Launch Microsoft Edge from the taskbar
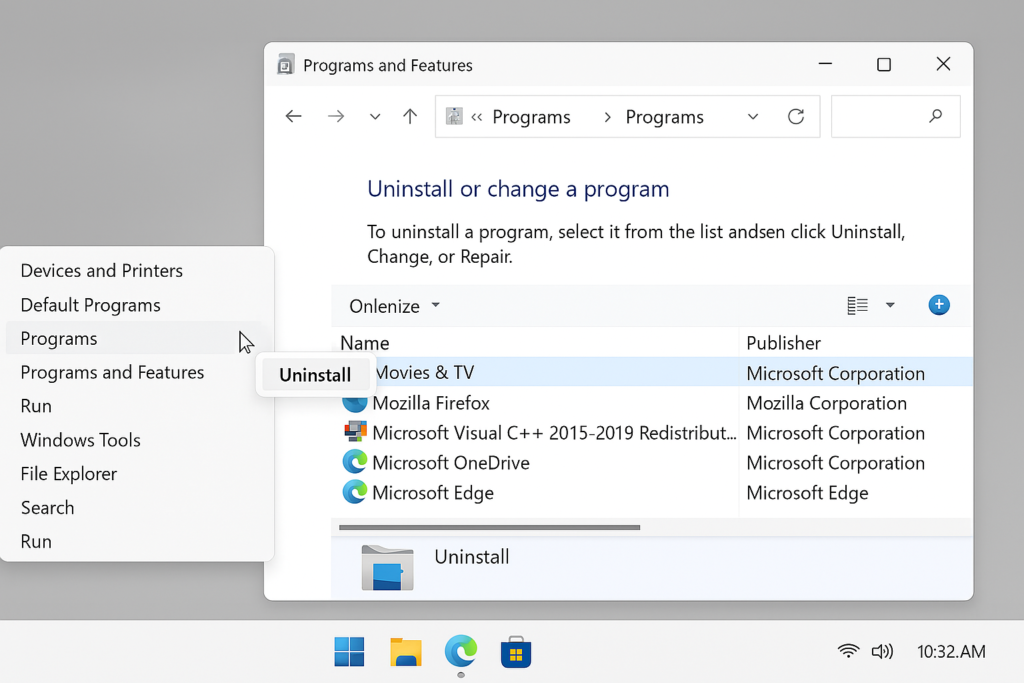 click(461, 651)
